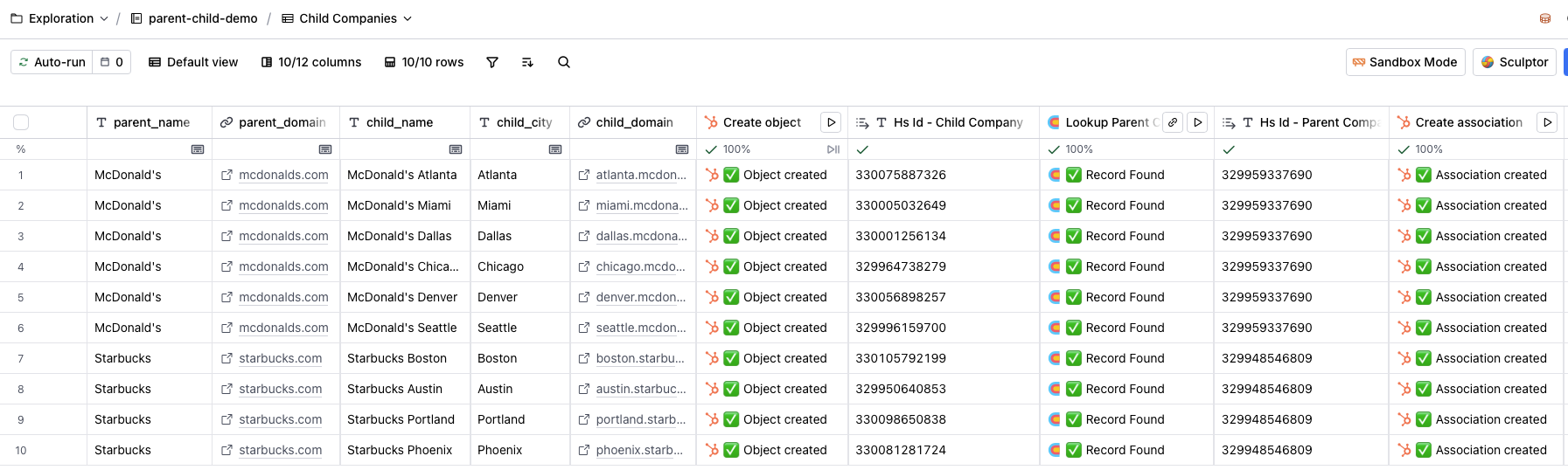Open the portland.starb... child domain link
The width and height of the screenshot is (1568, 470).
tap(640, 419)
